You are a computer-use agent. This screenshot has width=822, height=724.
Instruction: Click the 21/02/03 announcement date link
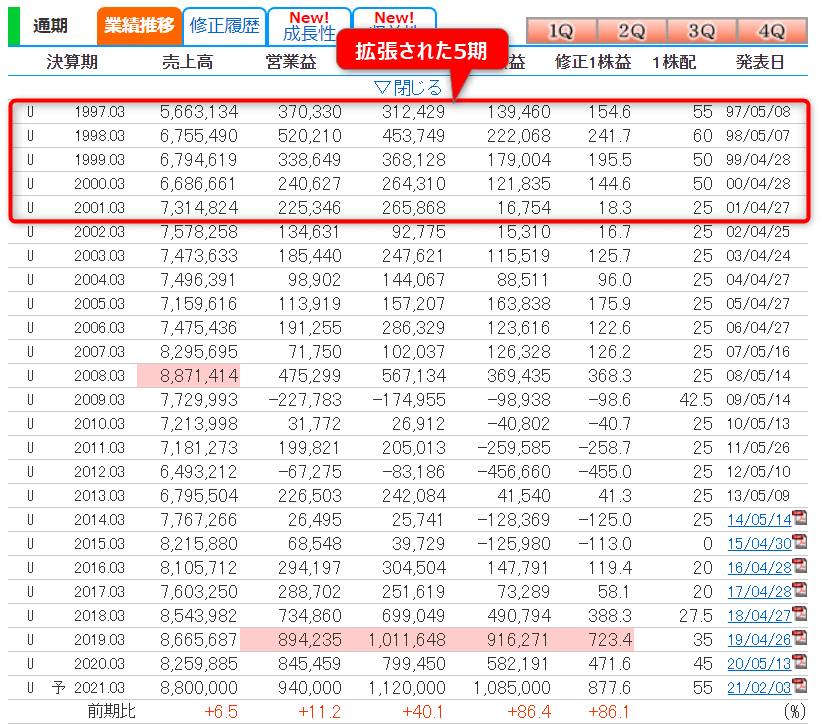pyautogui.click(x=758, y=688)
